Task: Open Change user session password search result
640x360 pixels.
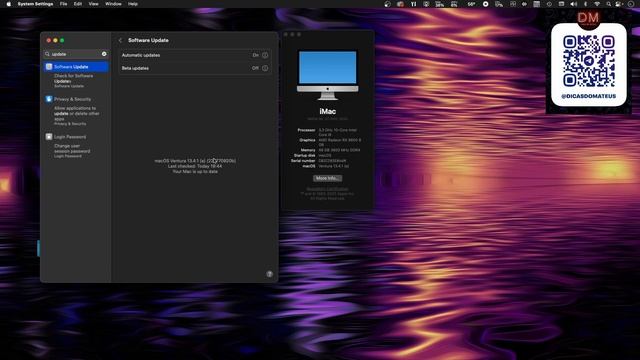Action: pyautogui.click(x=72, y=151)
